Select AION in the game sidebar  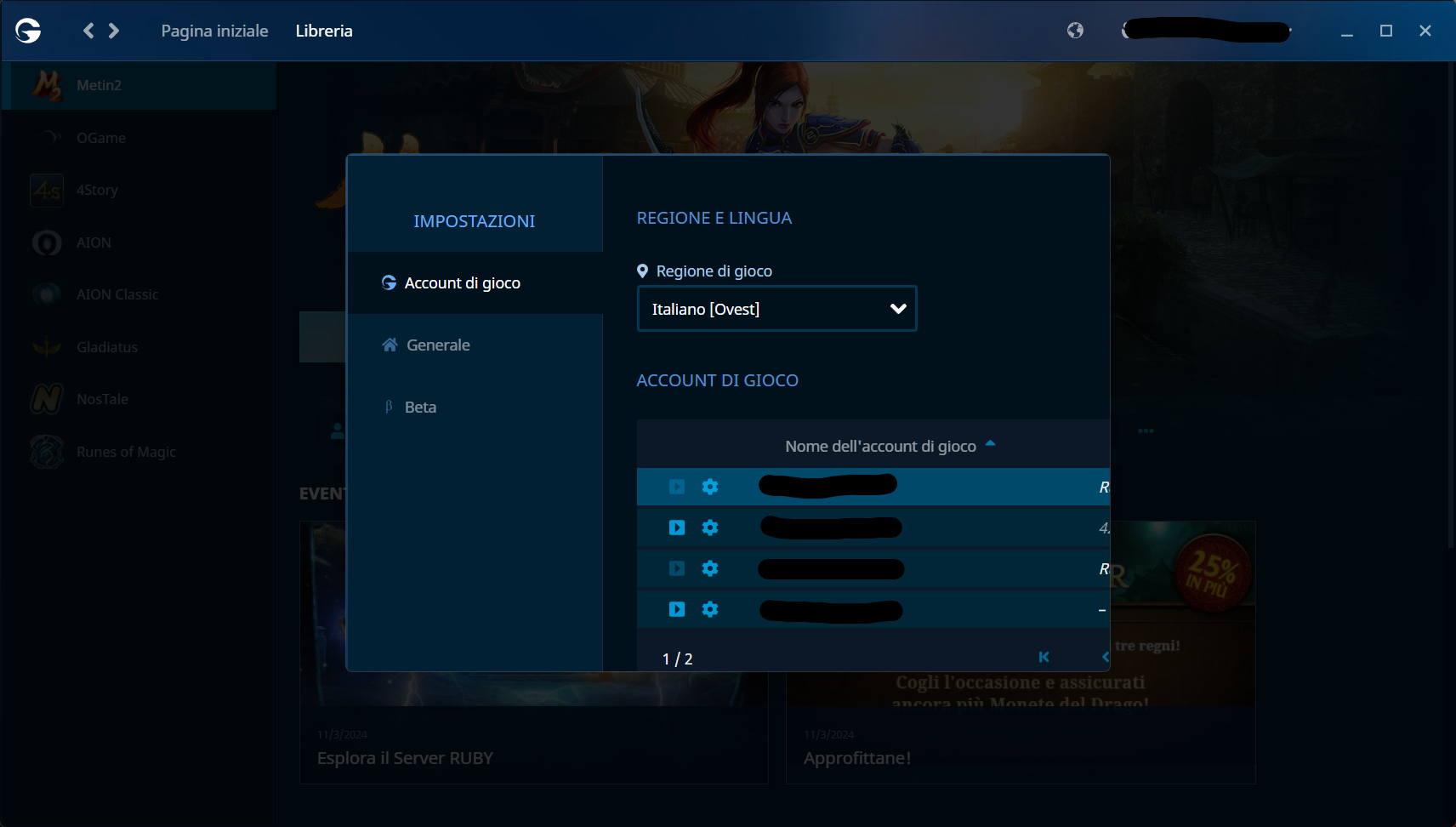(139, 242)
